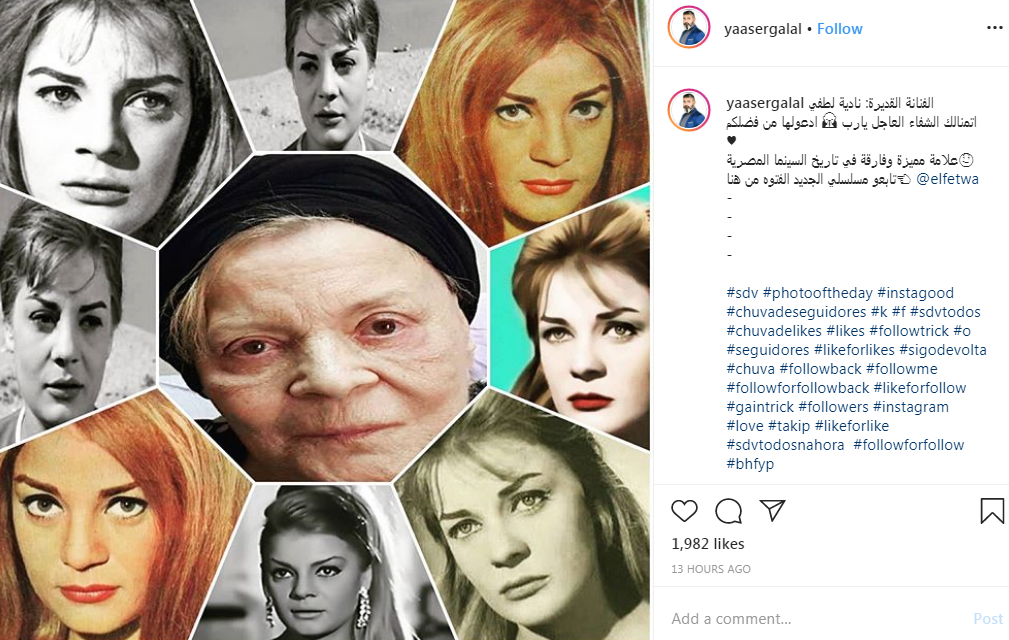Save post using bookmark icon
1009x640 pixels.
tap(992, 511)
